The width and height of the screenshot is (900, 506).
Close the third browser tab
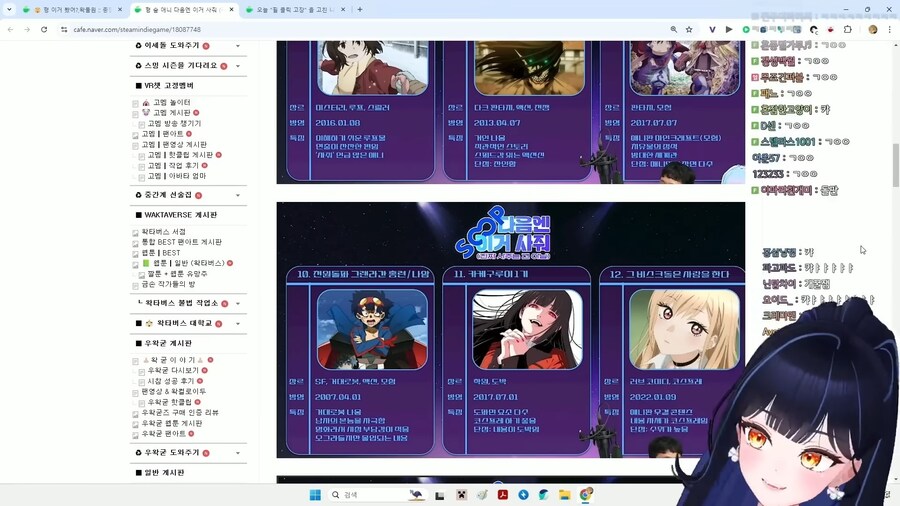tap(343, 9)
